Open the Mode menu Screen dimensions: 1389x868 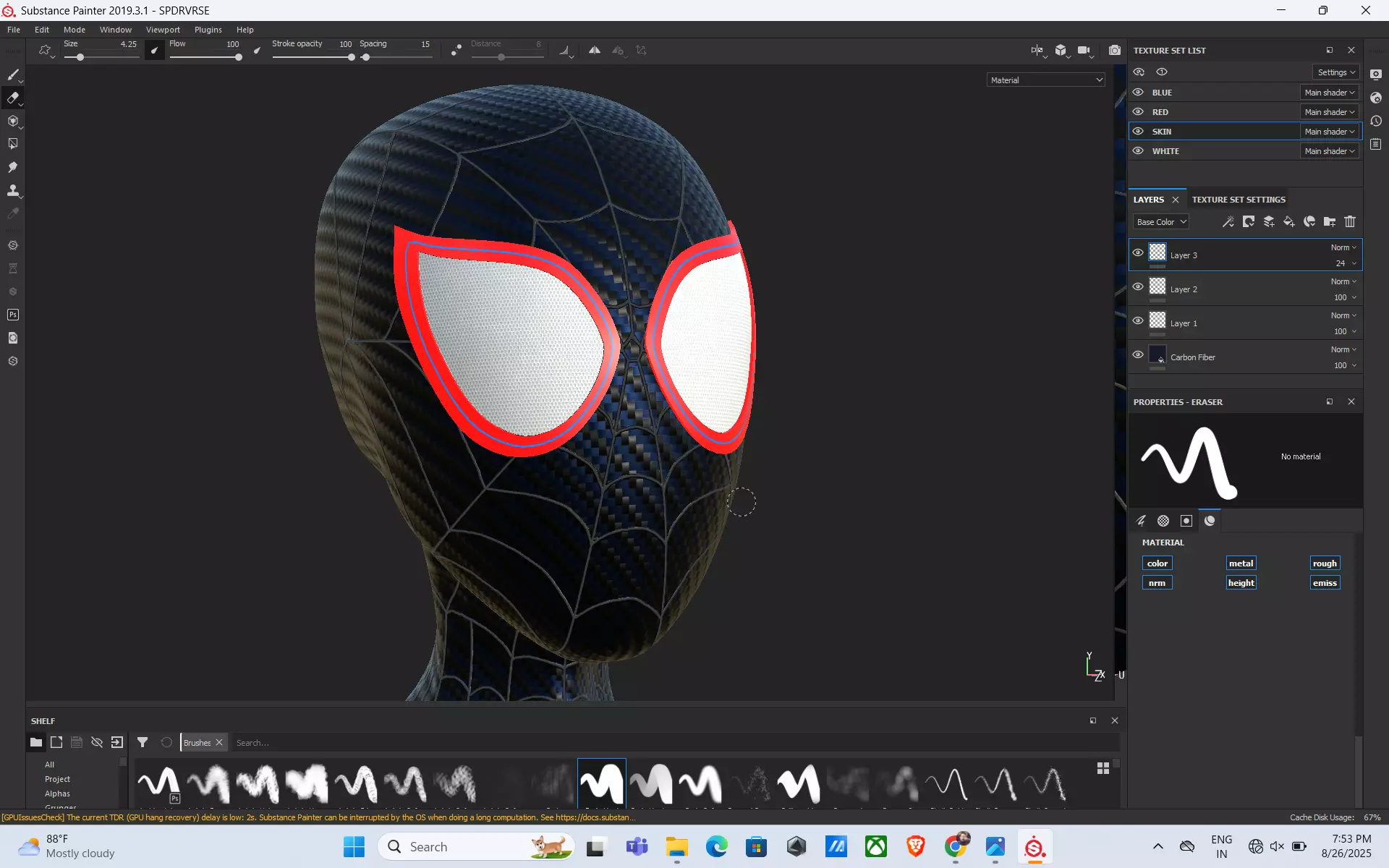coord(75,30)
